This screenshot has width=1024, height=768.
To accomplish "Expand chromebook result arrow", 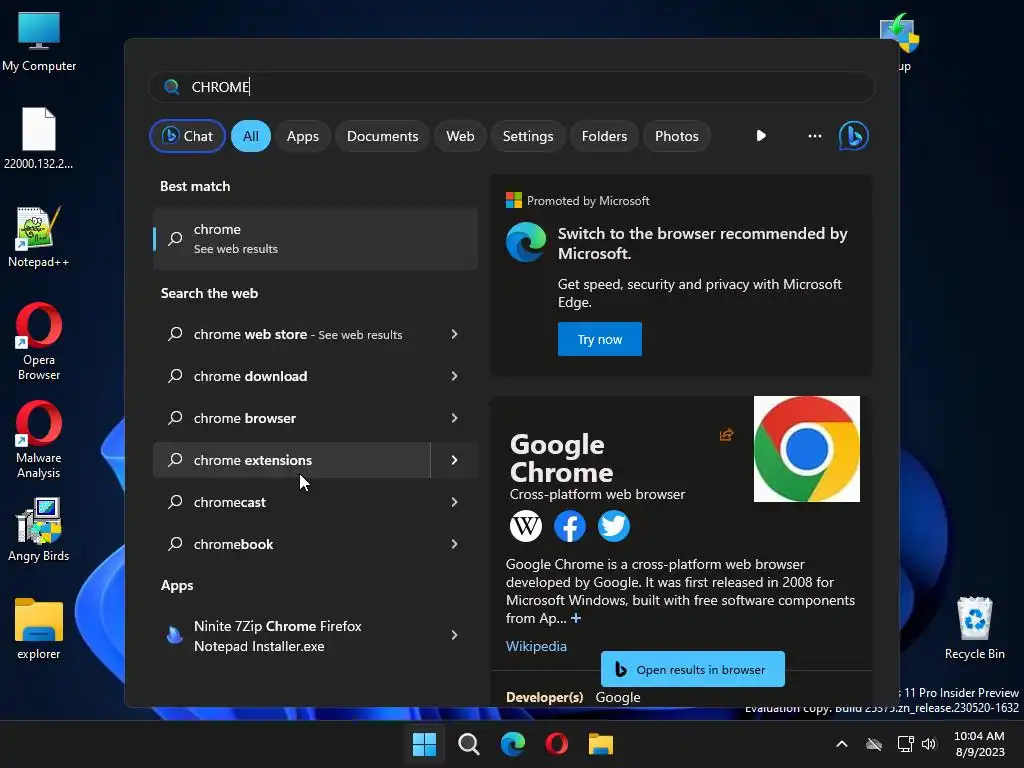I will tap(455, 544).
